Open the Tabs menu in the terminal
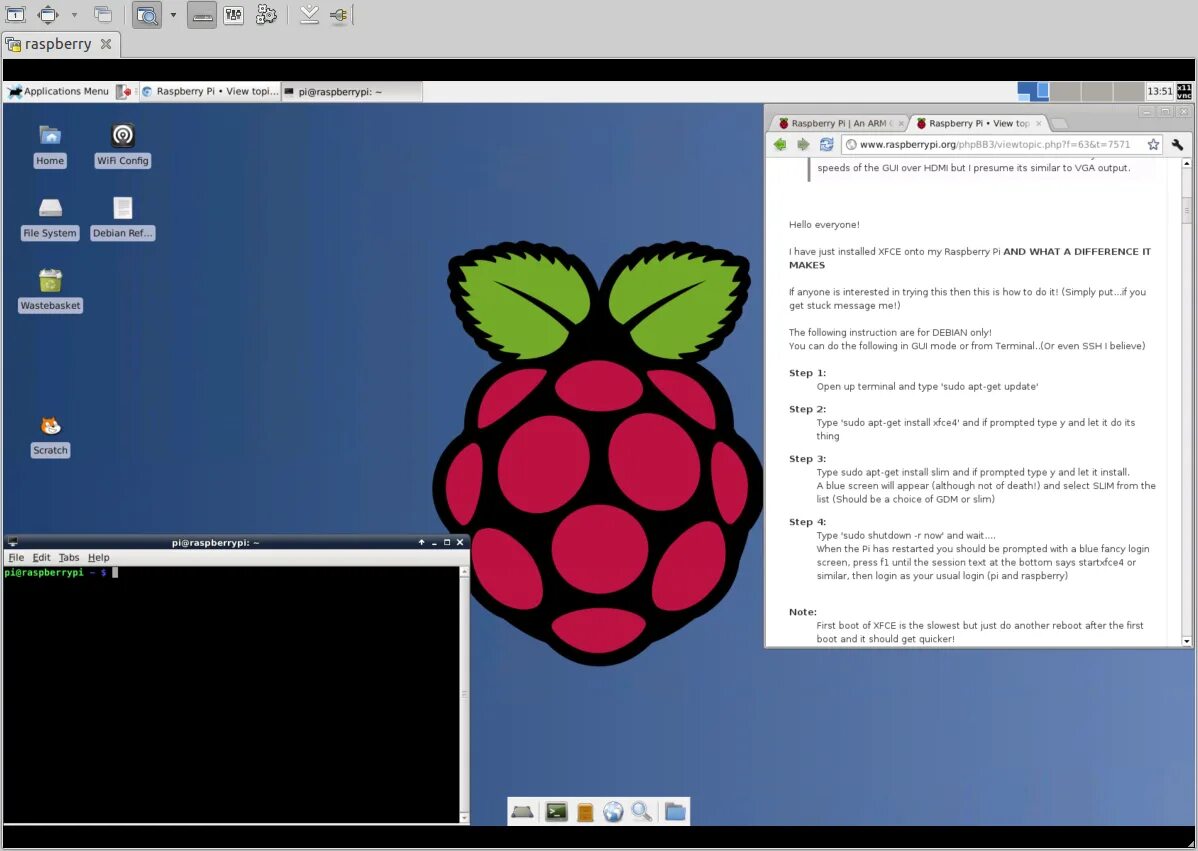1198x851 pixels. pyautogui.click(x=69, y=558)
